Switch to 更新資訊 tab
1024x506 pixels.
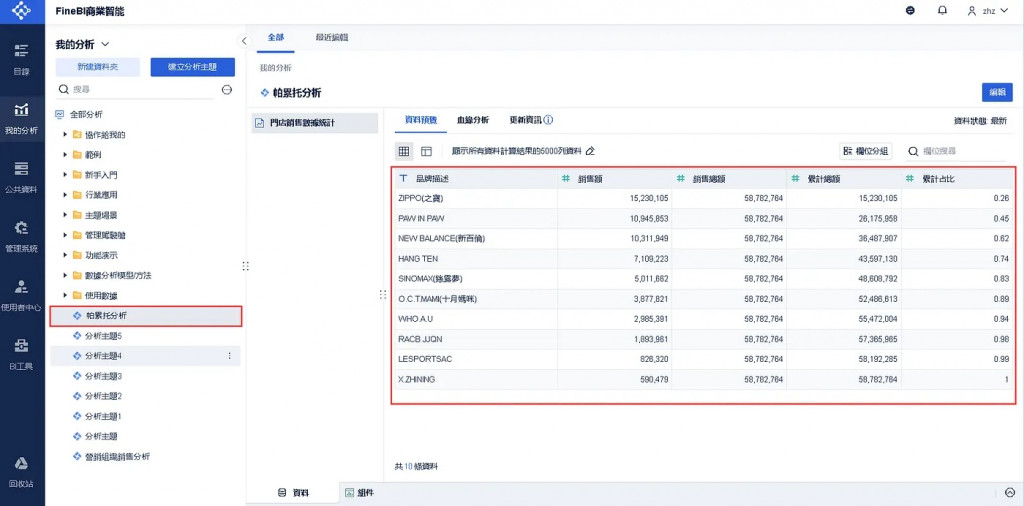coord(526,120)
